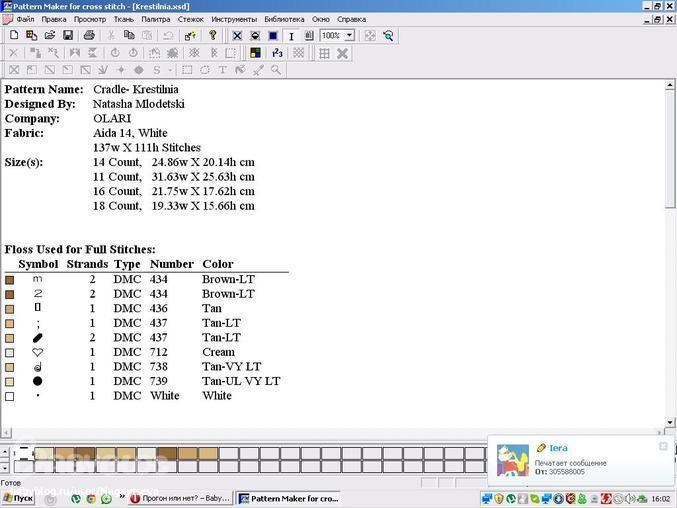The width and height of the screenshot is (677, 508).
Task: Toggle the grid display toolbar button
Action: click(x=324, y=53)
